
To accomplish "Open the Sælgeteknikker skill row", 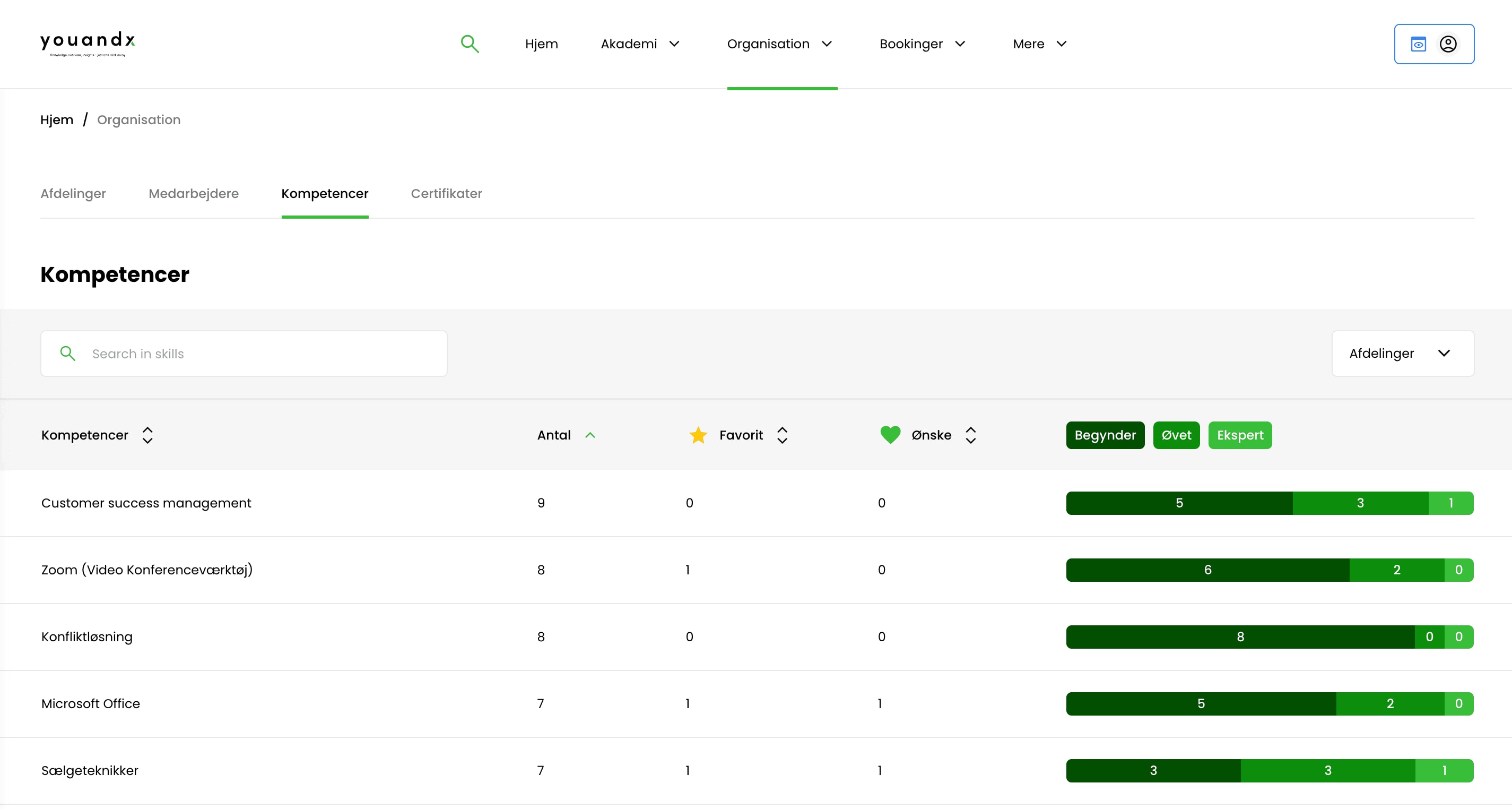I will coord(756,771).
